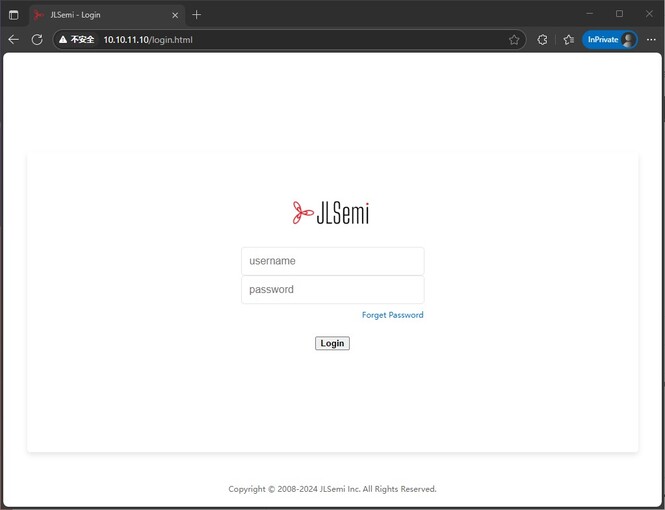Viewport: 665px width, 510px height.
Task: Open the browser settings ellipsis menu
Action: [651, 40]
